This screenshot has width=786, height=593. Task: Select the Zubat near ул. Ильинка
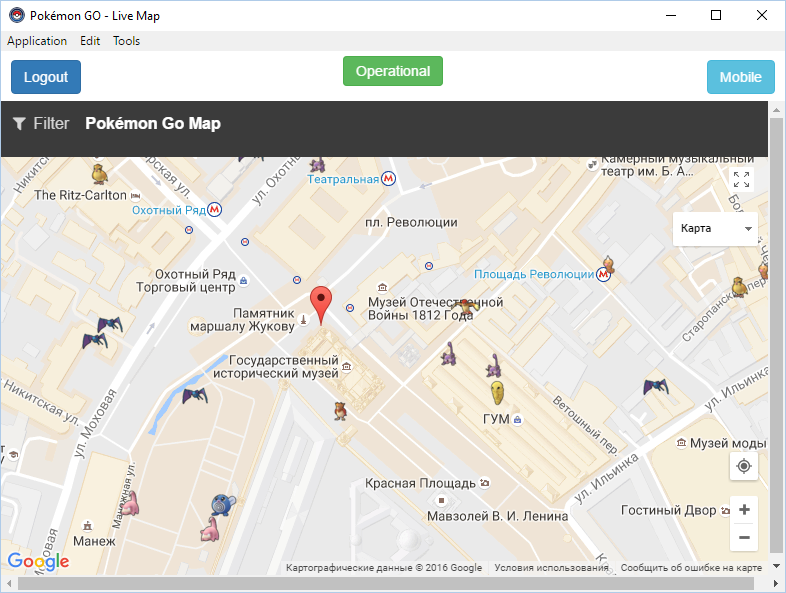click(655, 385)
